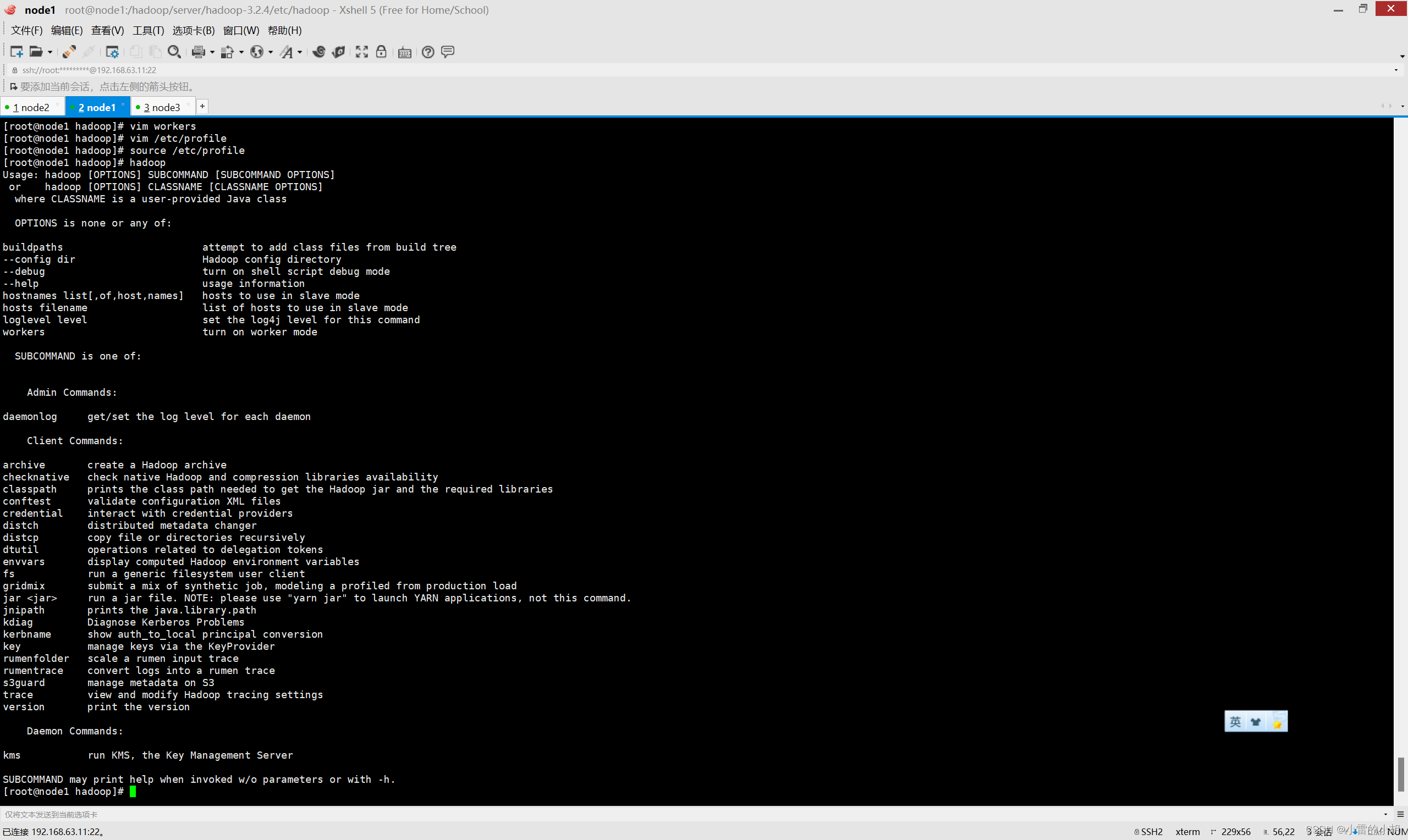Viewport: 1408px width, 840px height.
Task: Open the 窗口(W) menu
Action: [x=241, y=31]
